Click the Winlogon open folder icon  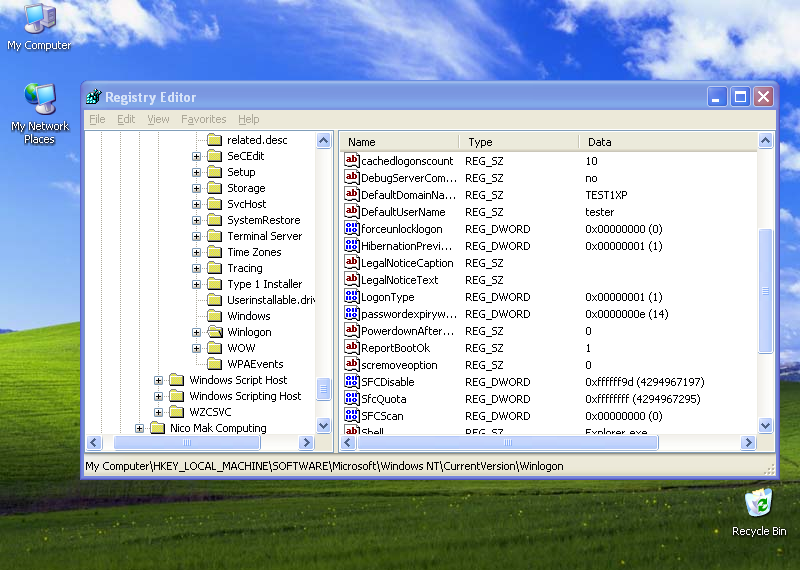click(x=215, y=332)
